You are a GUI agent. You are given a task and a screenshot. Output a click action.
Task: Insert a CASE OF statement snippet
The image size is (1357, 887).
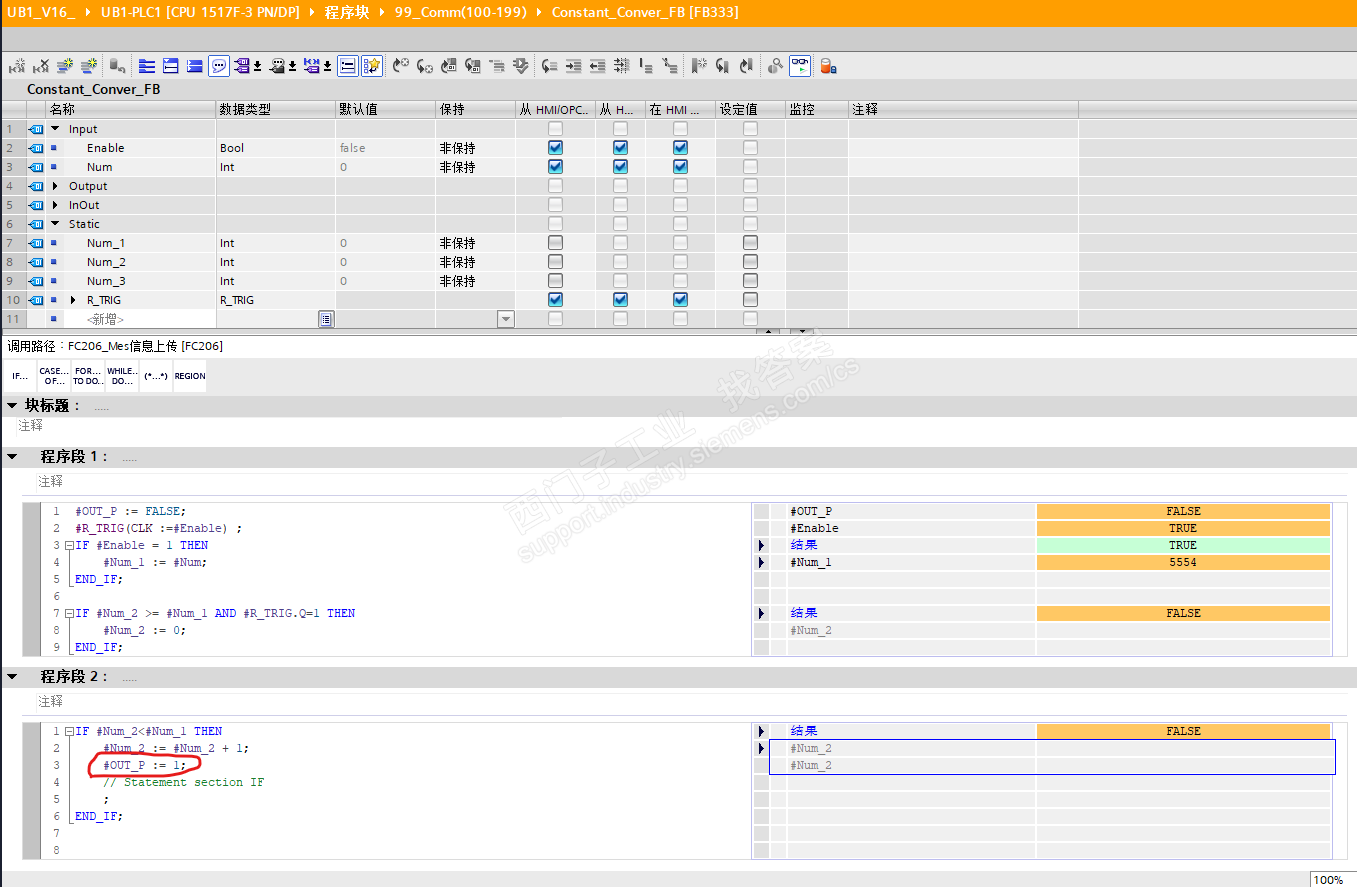click(x=54, y=376)
